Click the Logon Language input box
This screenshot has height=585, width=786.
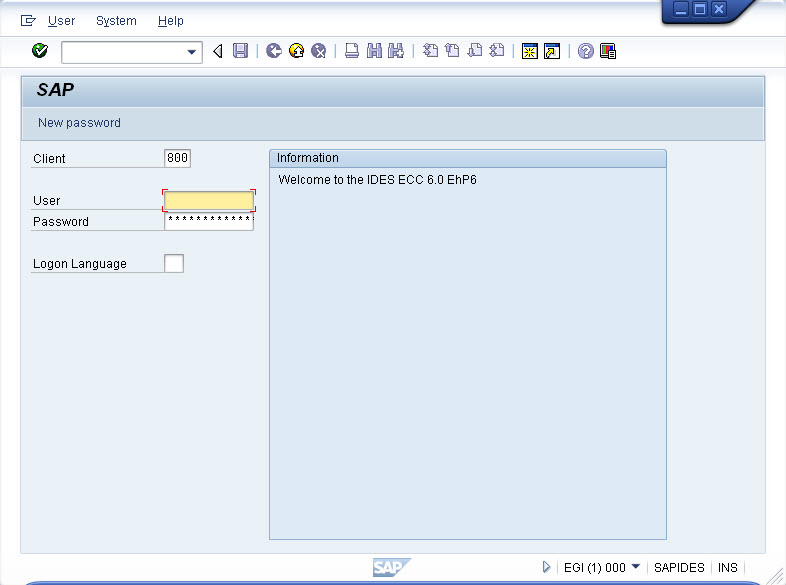174,263
